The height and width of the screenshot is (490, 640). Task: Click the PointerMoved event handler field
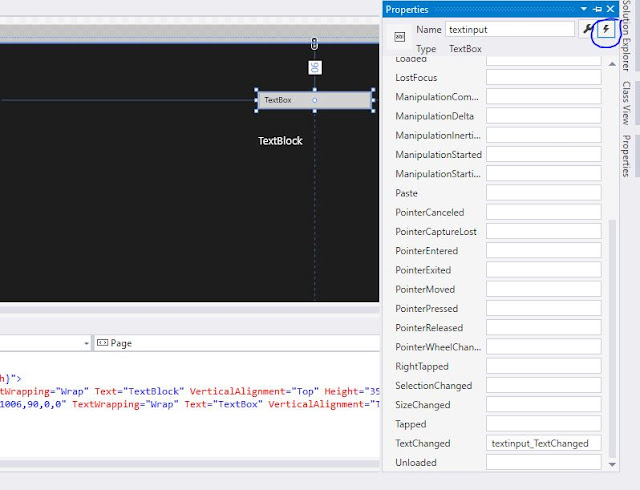[x=544, y=289]
